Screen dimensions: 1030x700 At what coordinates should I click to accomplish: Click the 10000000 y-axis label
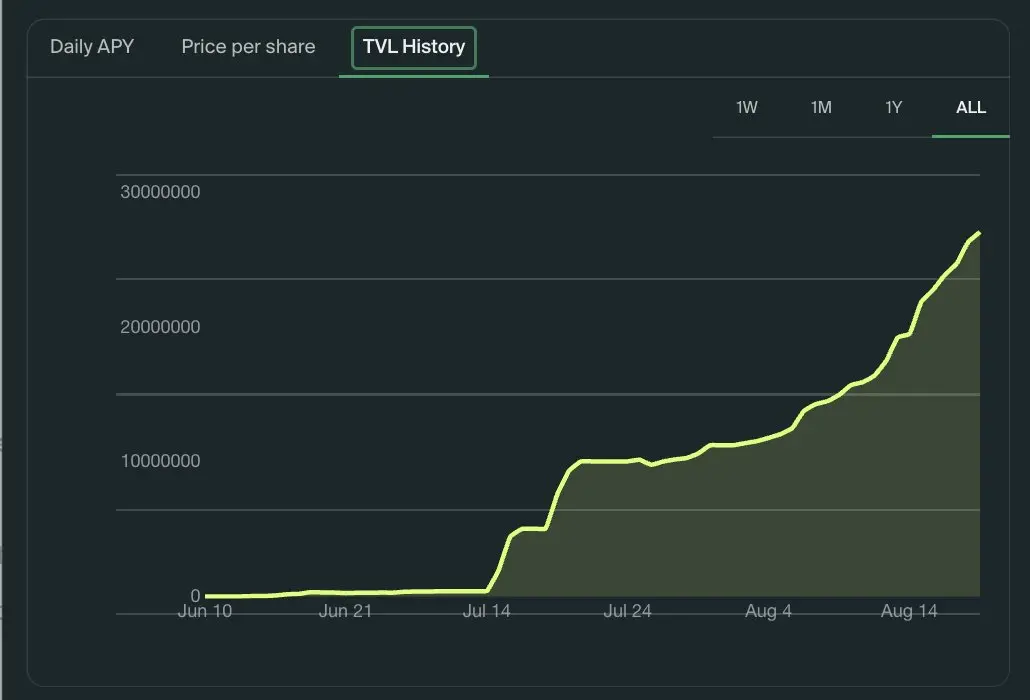pyautogui.click(x=160, y=461)
